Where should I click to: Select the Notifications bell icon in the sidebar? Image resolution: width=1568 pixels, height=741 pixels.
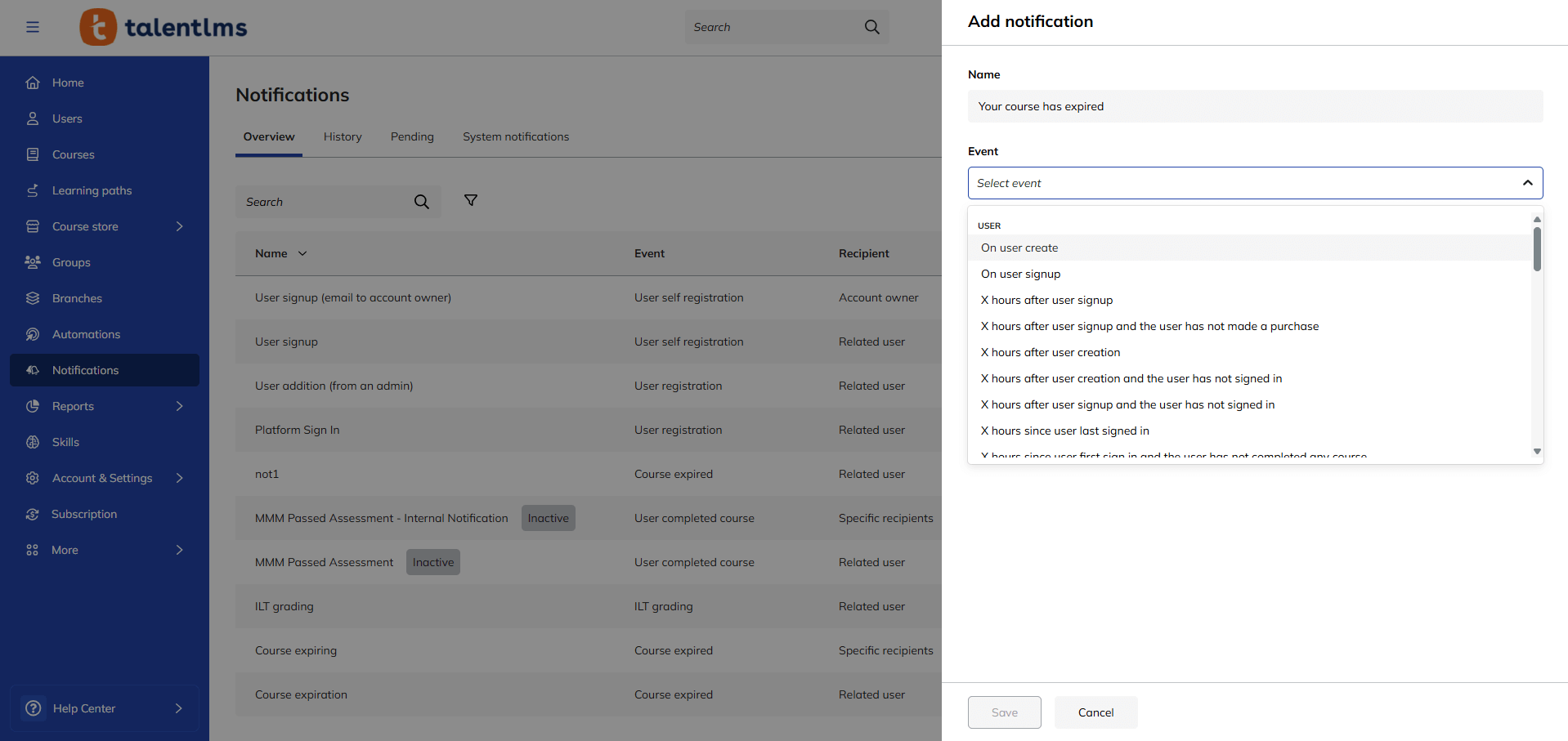pyautogui.click(x=33, y=369)
